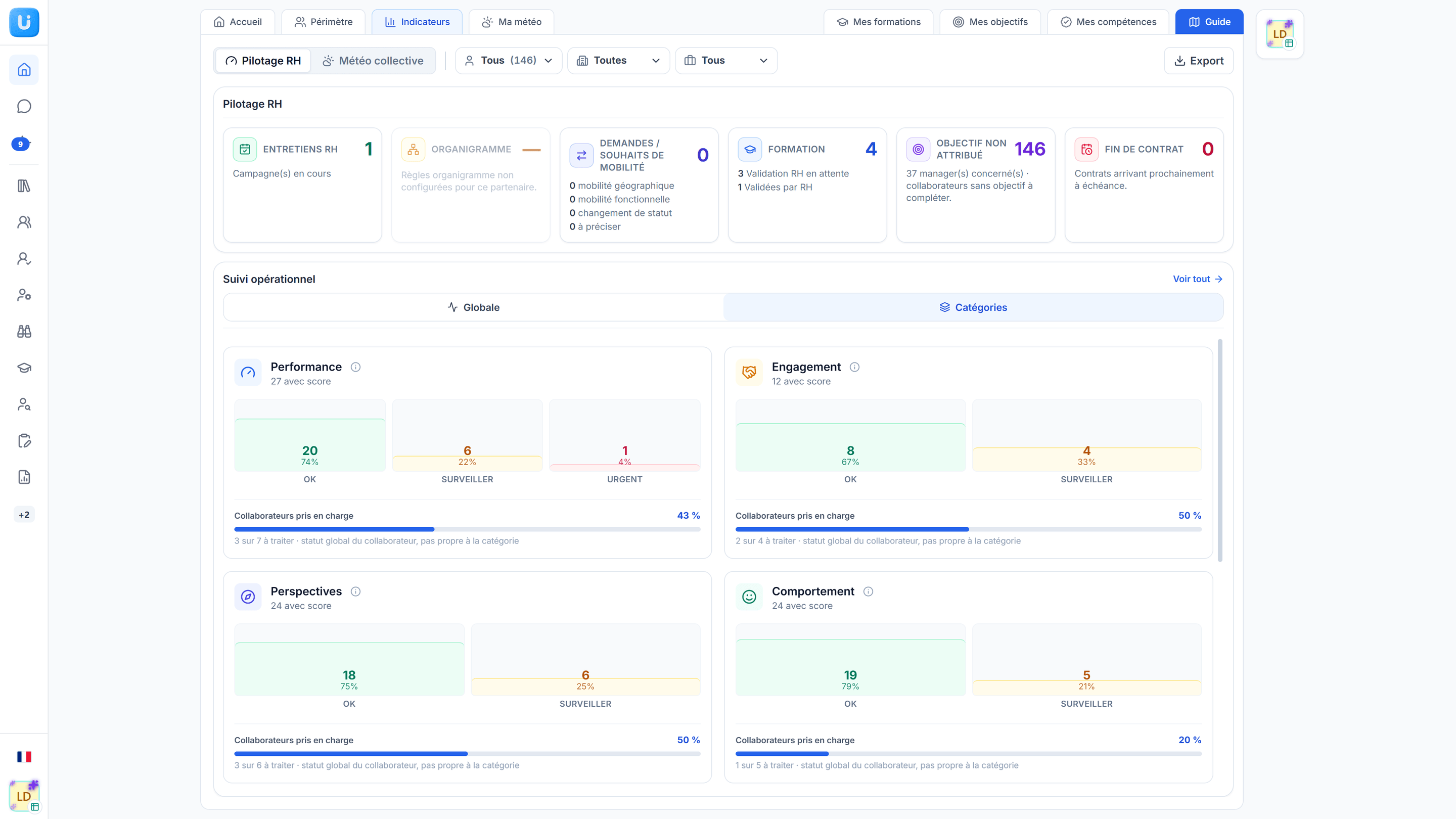Open the LD profile avatar at top right

[1280, 34]
